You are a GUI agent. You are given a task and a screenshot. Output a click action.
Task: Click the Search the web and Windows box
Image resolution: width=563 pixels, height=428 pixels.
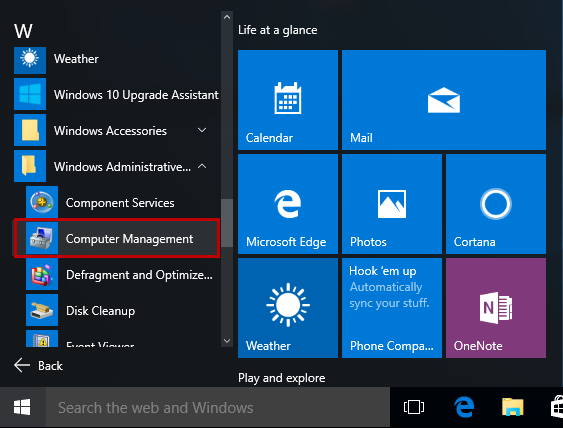point(218,408)
